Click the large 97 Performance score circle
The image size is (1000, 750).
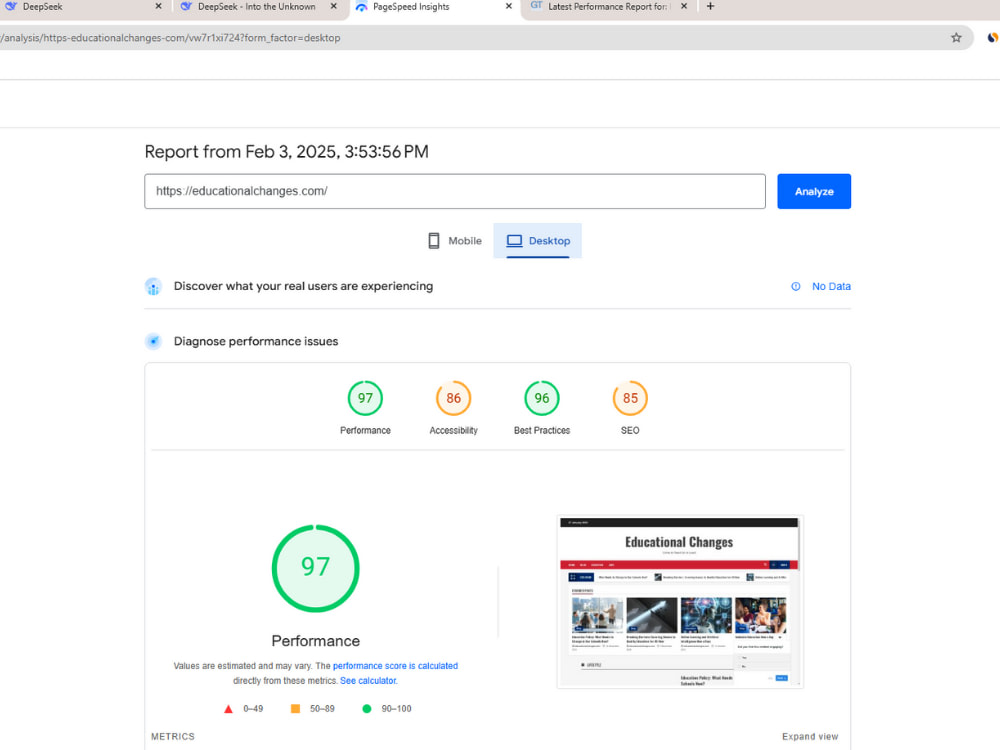coord(316,568)
